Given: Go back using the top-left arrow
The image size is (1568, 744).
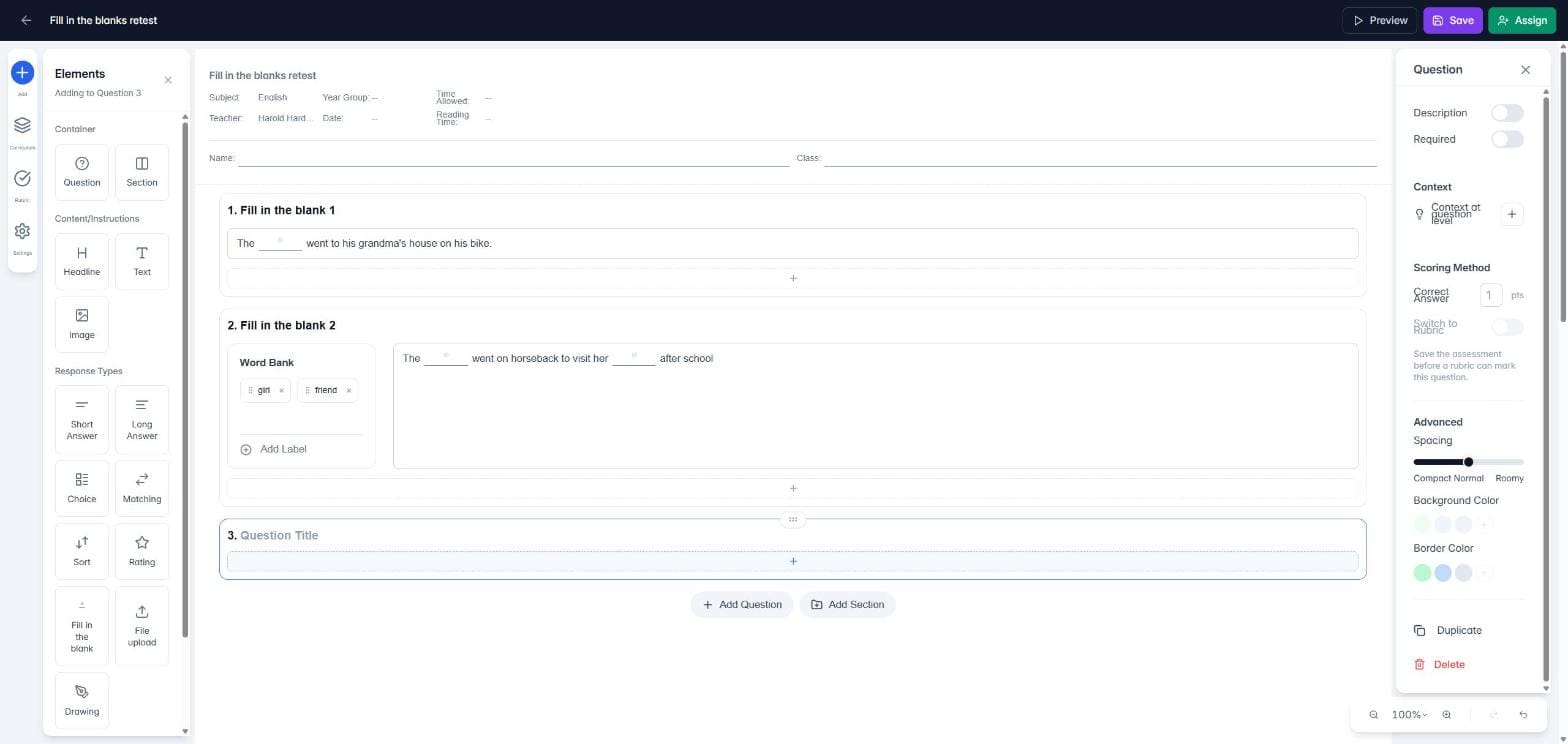Looking at the screenshot, I should click(26, 20).
